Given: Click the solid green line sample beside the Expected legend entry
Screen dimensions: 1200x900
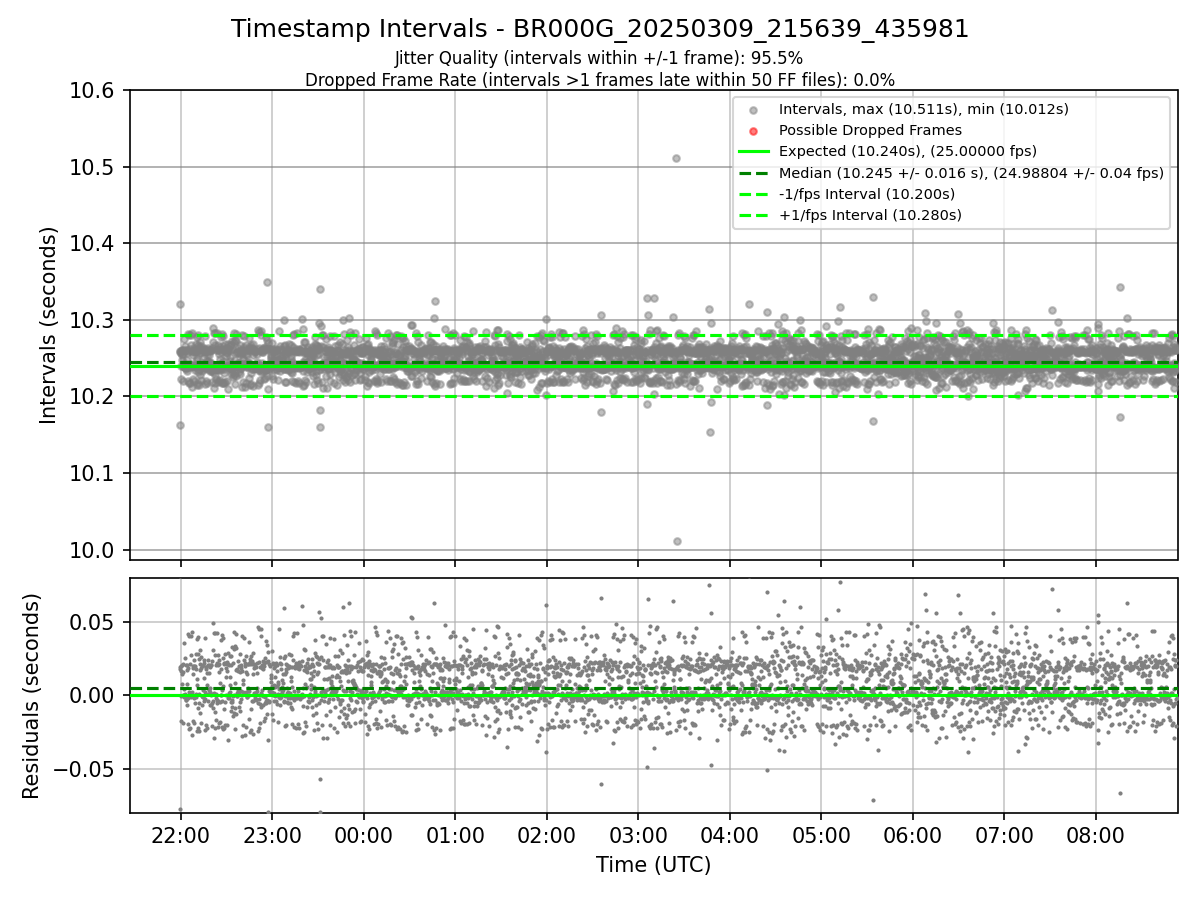Looking at the screenshot, I should coord(754,151).
